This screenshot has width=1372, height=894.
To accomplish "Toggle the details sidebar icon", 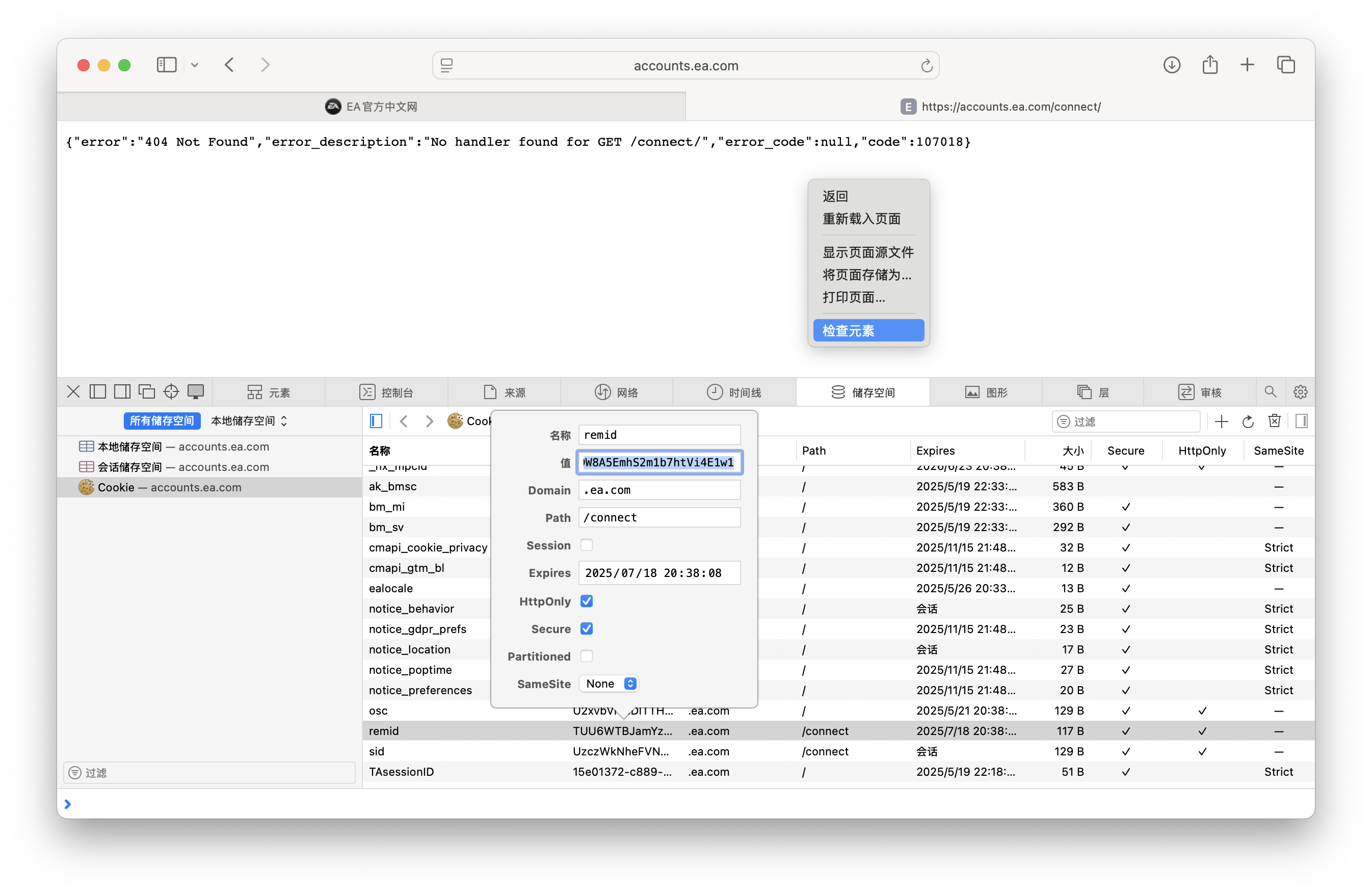I will tap(1301, 422).
